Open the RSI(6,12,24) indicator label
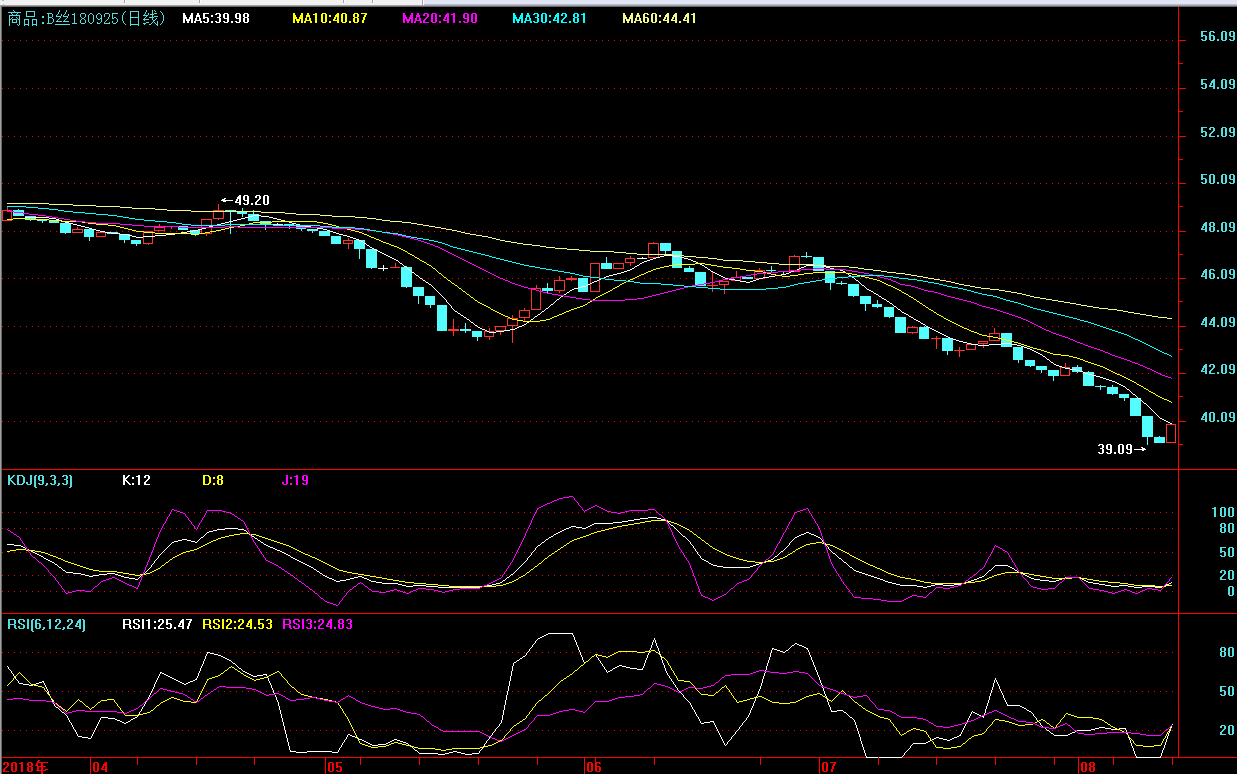1237x774 pixels. 47,625
